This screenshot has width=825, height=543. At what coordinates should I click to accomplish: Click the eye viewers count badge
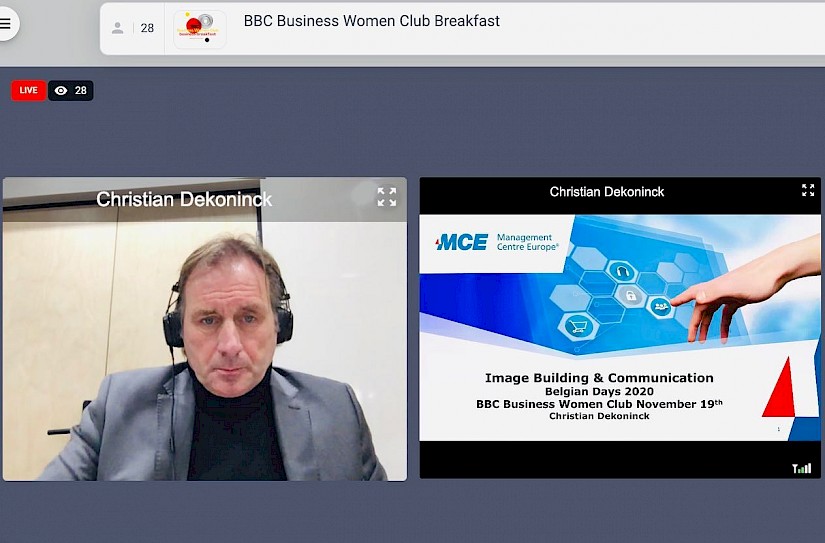pos(71,90)
